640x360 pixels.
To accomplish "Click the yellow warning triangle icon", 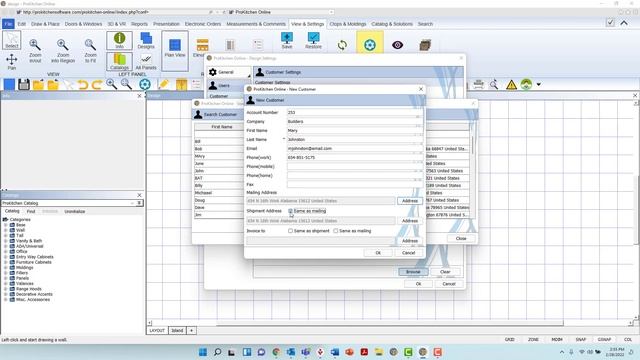I will (511, 84).
